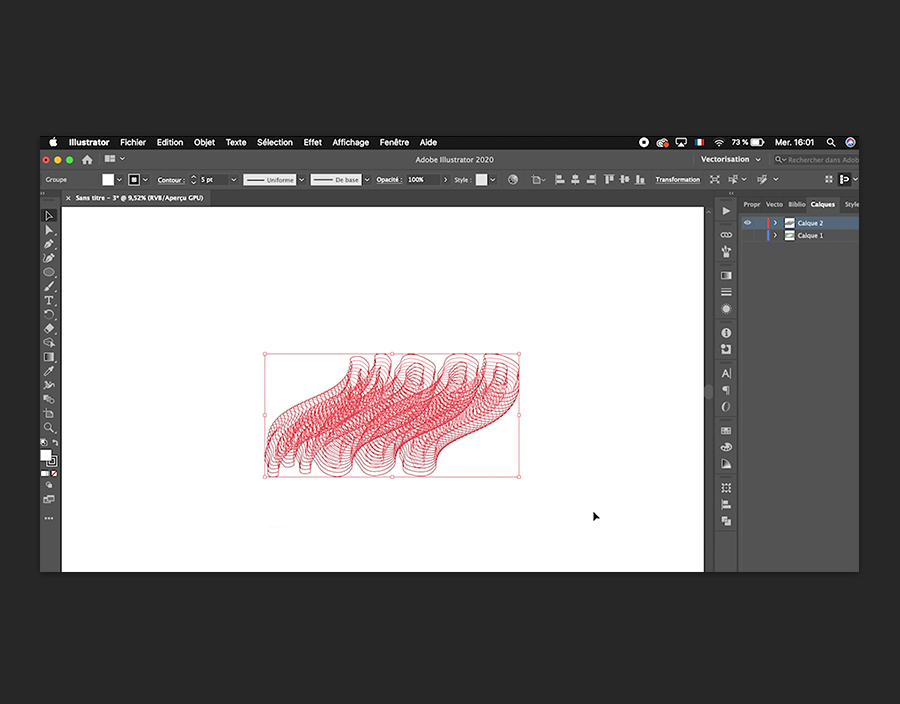Toggle visibility eye of Calque 2
The height and width of the screenshot is (704, 900).
(x=747, y=223)
